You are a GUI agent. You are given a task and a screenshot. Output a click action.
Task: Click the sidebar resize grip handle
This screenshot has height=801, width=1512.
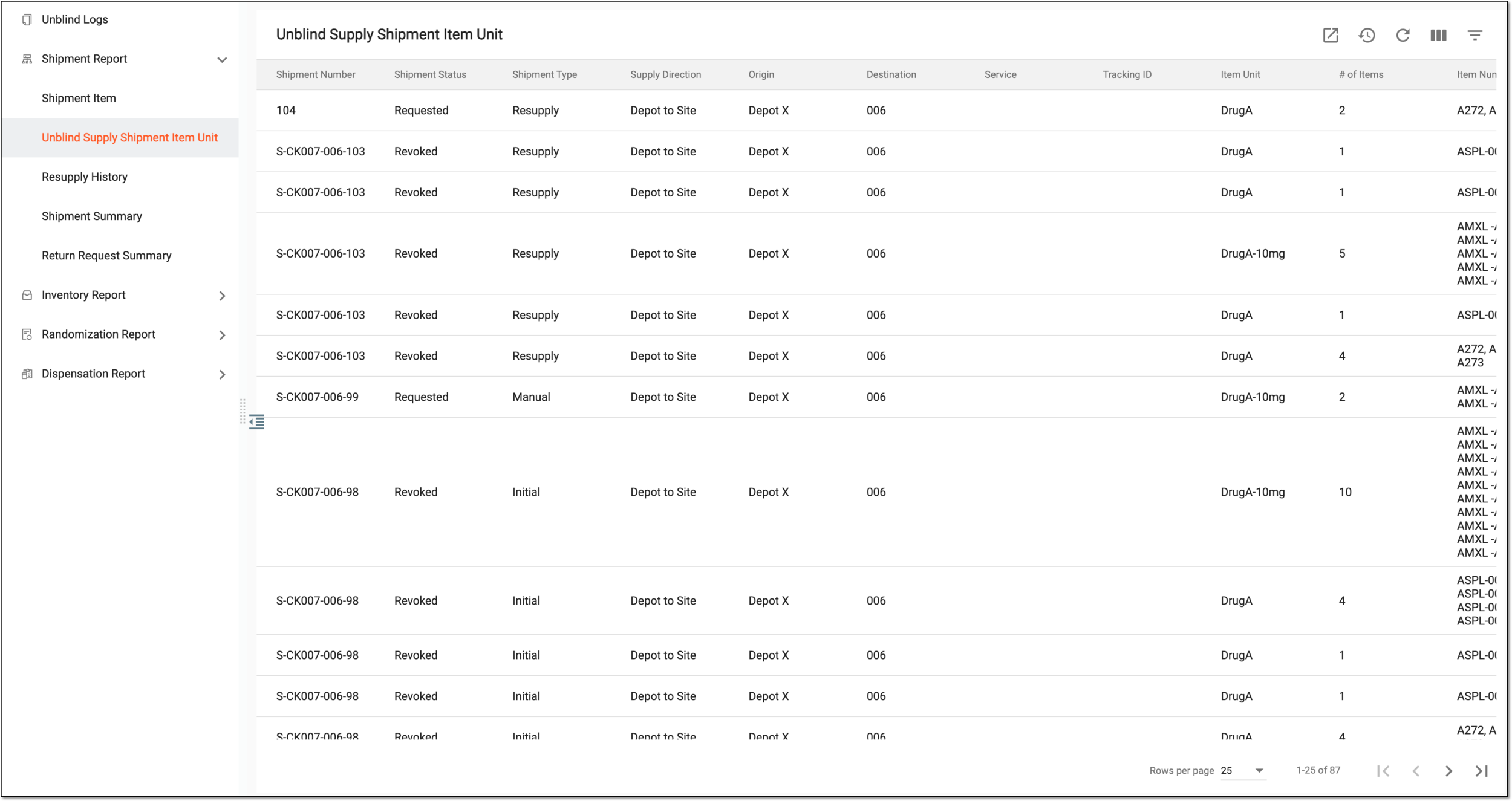click(242, 412)
